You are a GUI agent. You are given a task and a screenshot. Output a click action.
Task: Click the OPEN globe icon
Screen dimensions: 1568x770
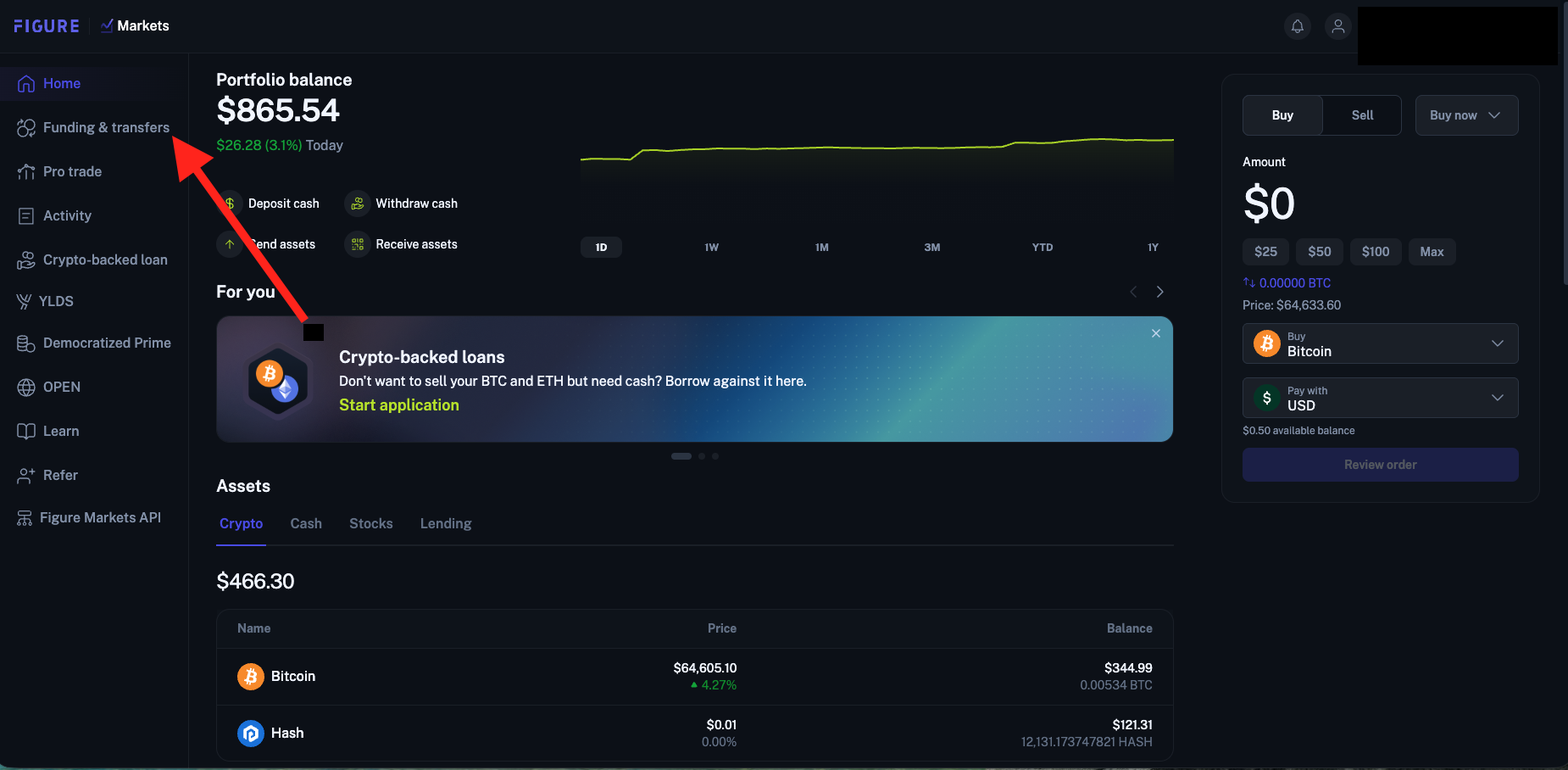tap(26, 387)
